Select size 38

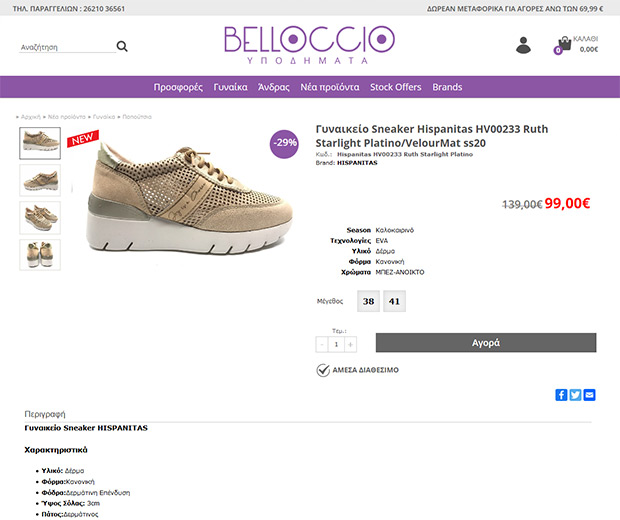[x=368, y=301]
